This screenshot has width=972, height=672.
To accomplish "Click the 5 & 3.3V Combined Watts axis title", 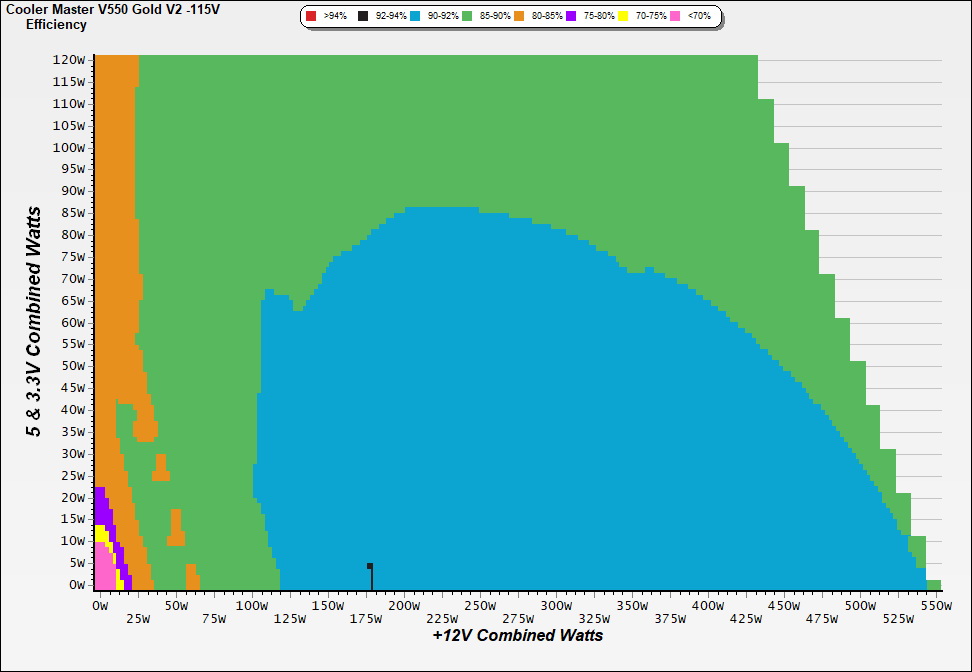I will pyautogui.click(x=34, y=322).
